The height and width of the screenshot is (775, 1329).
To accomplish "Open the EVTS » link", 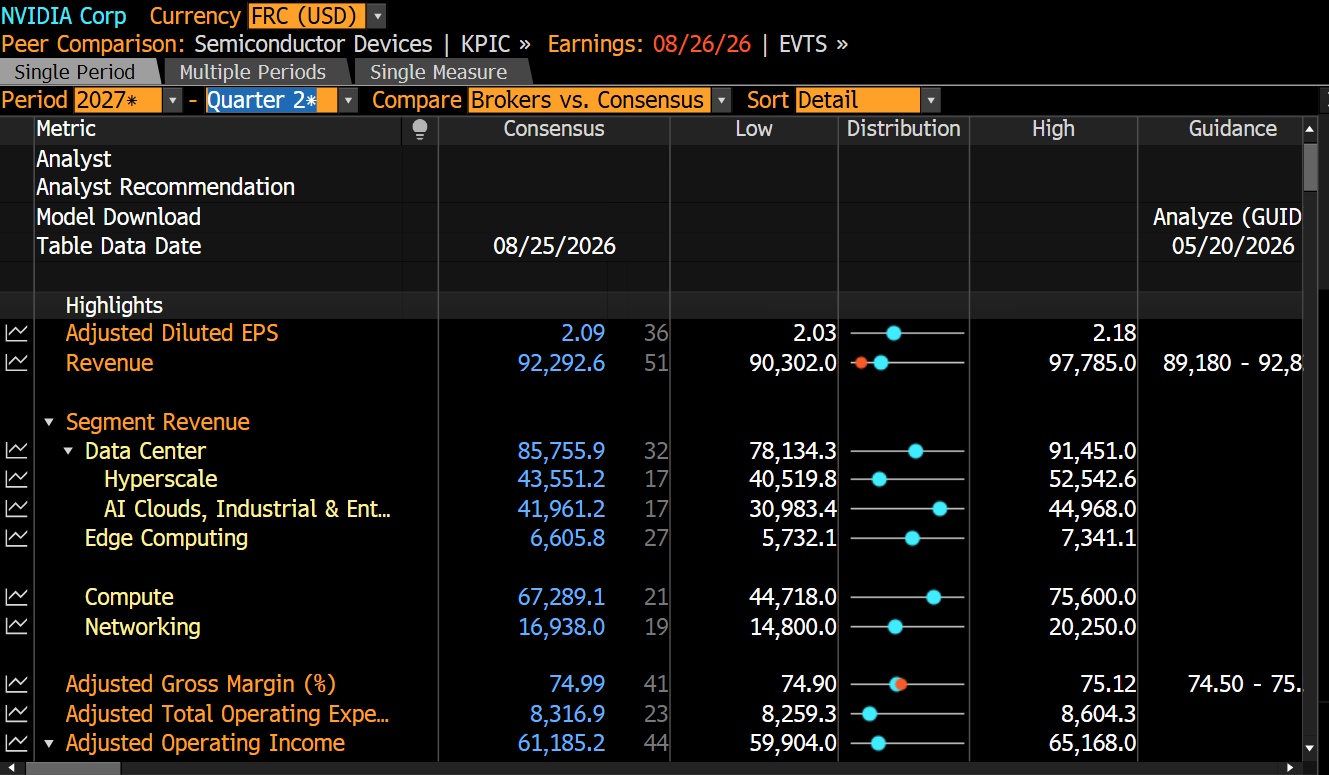I will (814, 44).
